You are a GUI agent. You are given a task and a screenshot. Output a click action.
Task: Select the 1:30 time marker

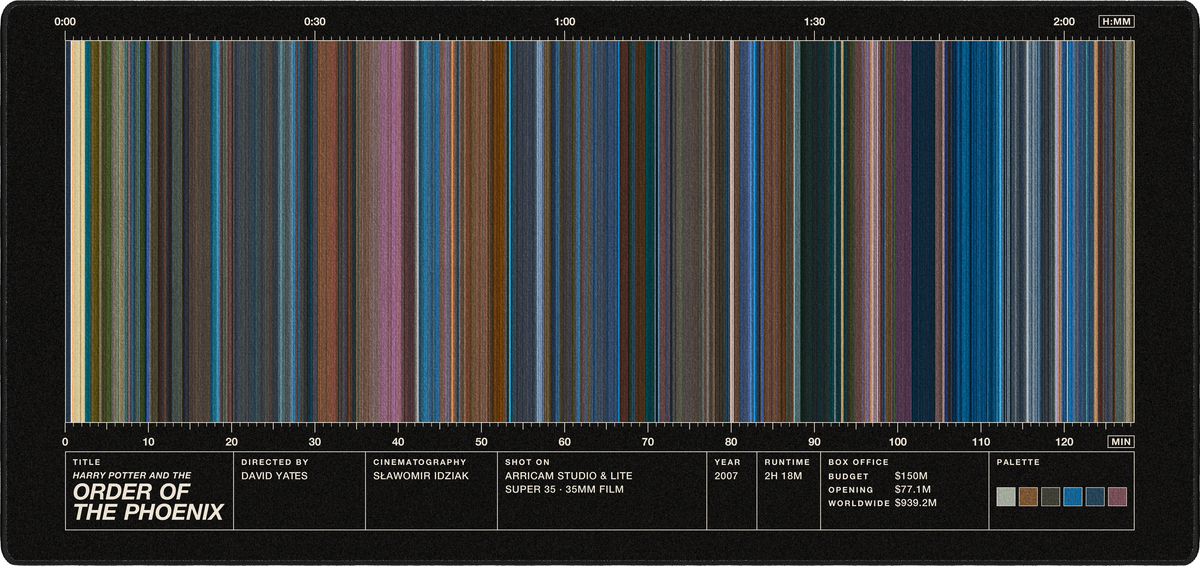click(x=814, y=21)
